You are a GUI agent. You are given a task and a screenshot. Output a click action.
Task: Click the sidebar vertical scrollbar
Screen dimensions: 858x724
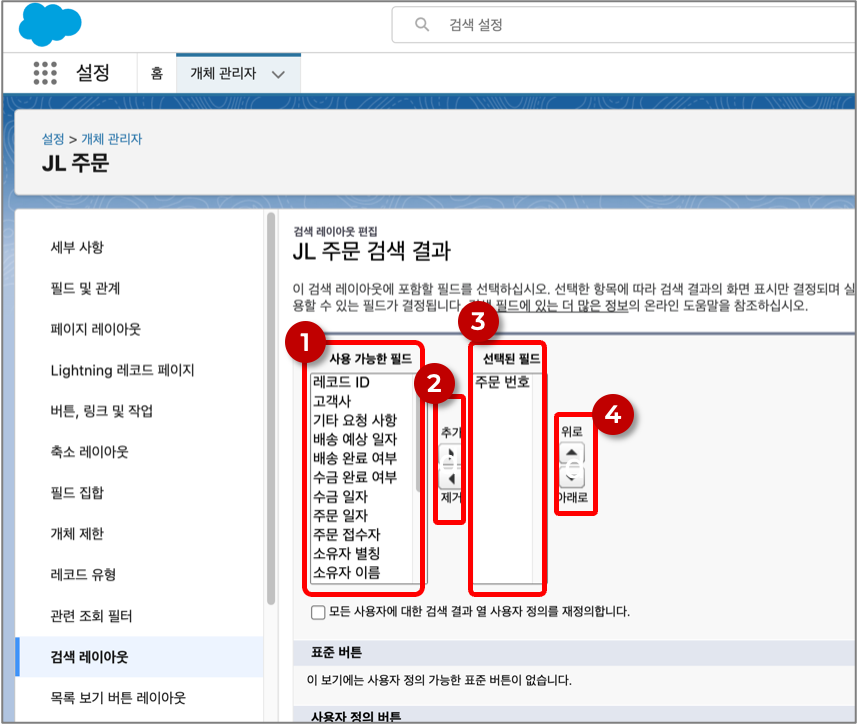271,409
